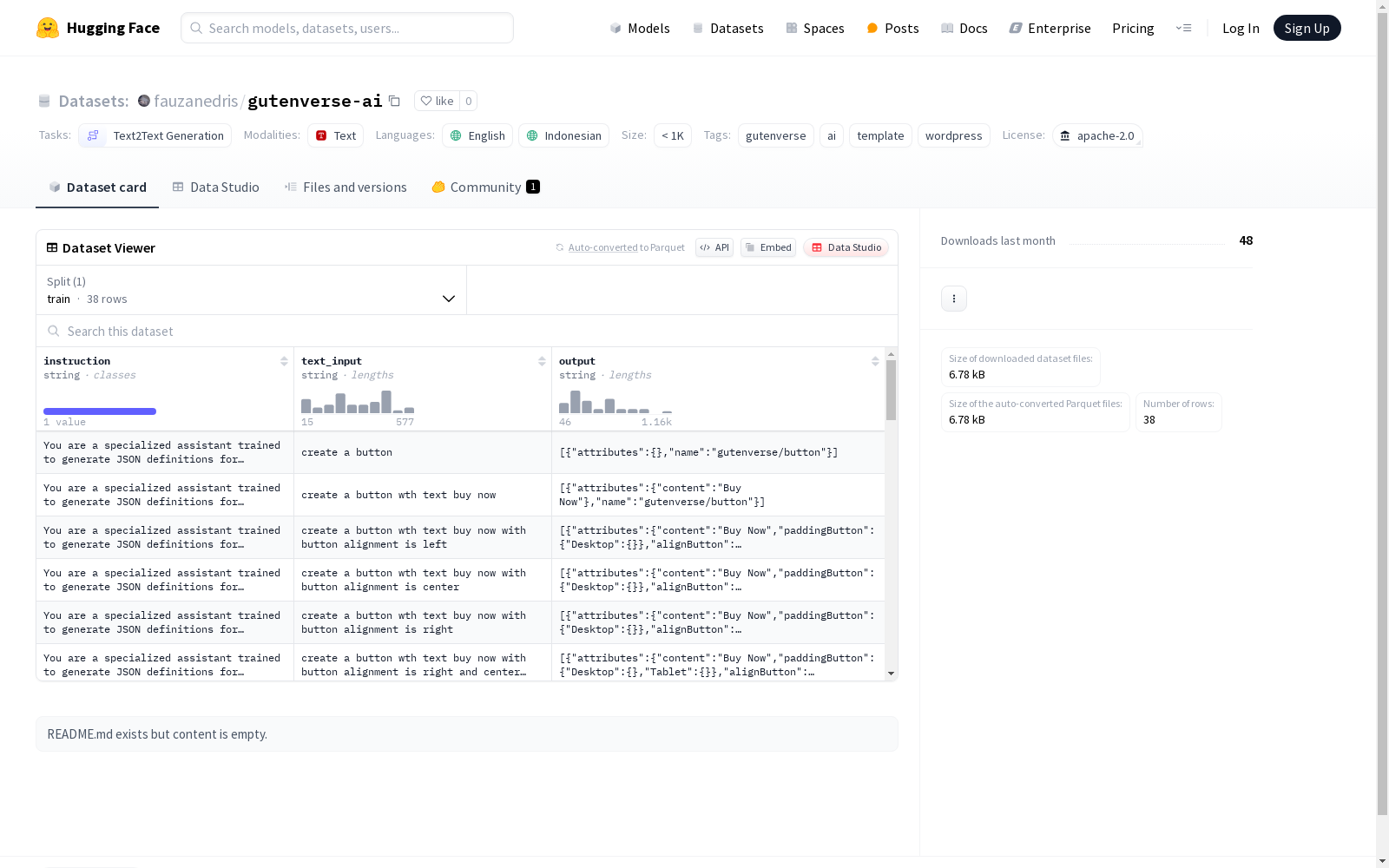The image size is (1389, 868).
Task: Open the API button in Dataset Viewer
Action: [714, 247]
